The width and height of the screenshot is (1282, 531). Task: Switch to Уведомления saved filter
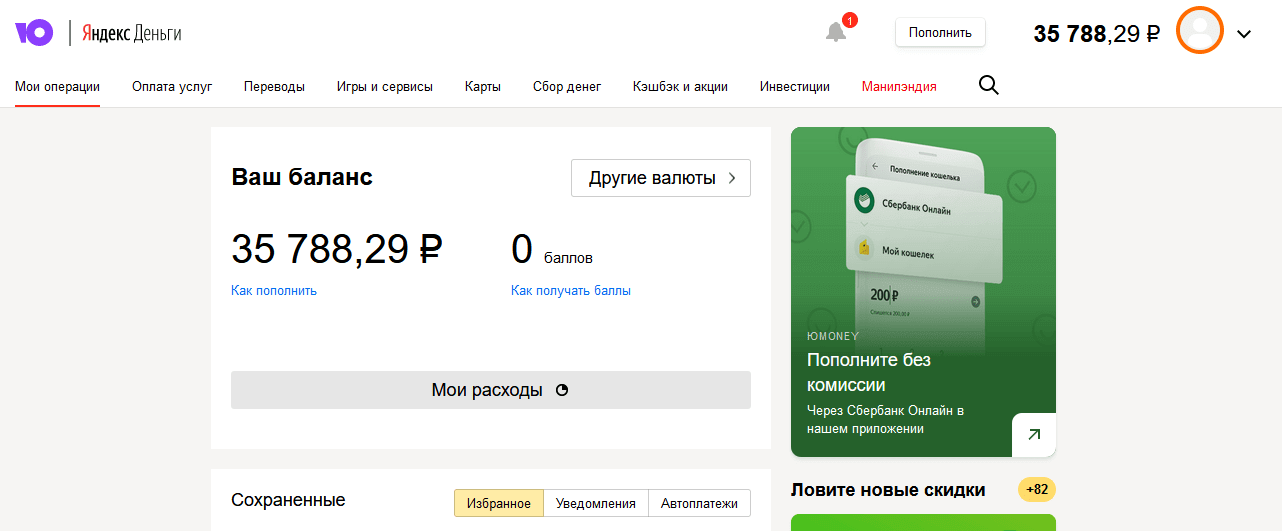(x=596, y=503)
